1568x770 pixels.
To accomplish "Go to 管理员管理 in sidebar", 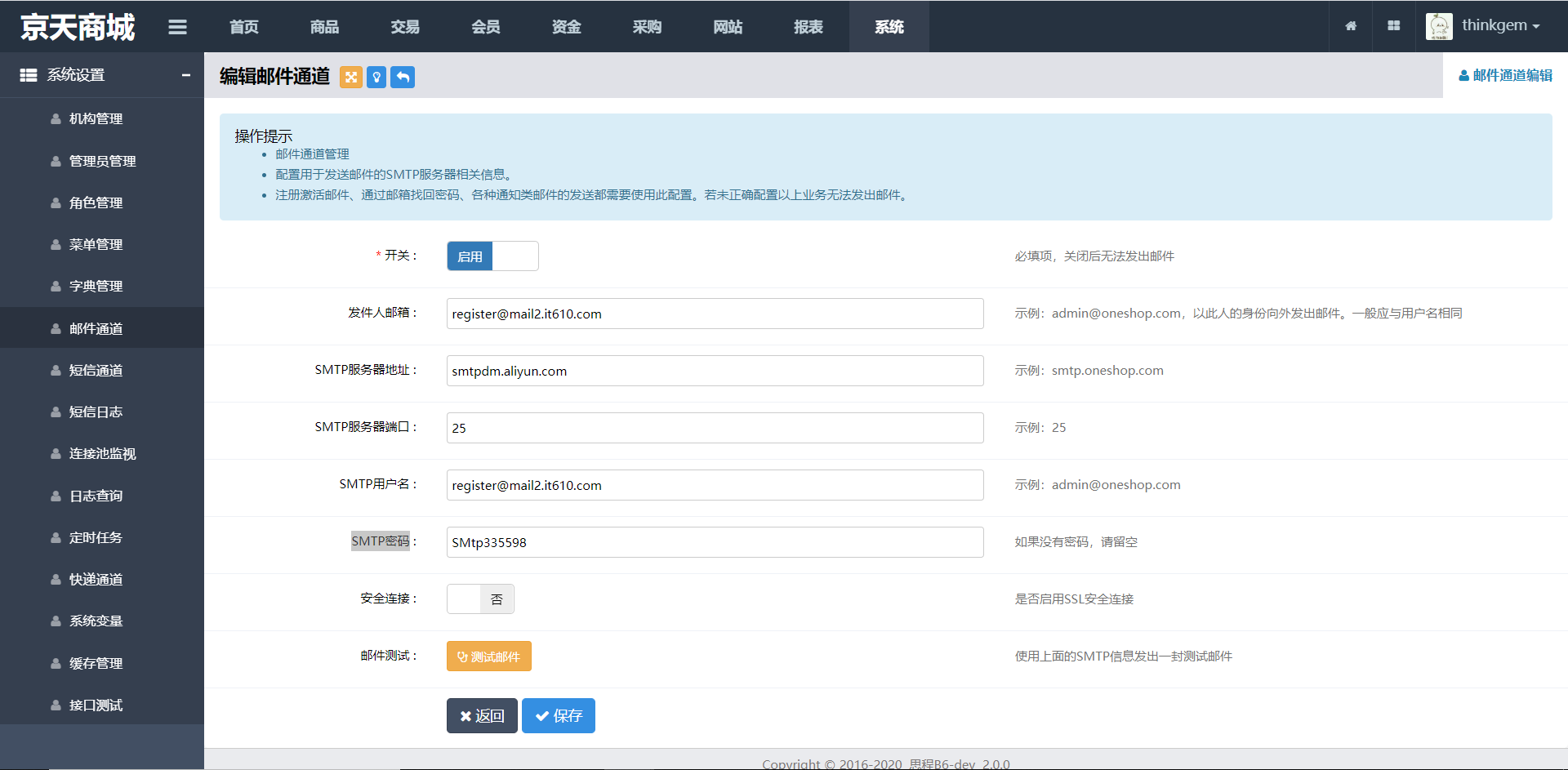I will click(102, 162).
